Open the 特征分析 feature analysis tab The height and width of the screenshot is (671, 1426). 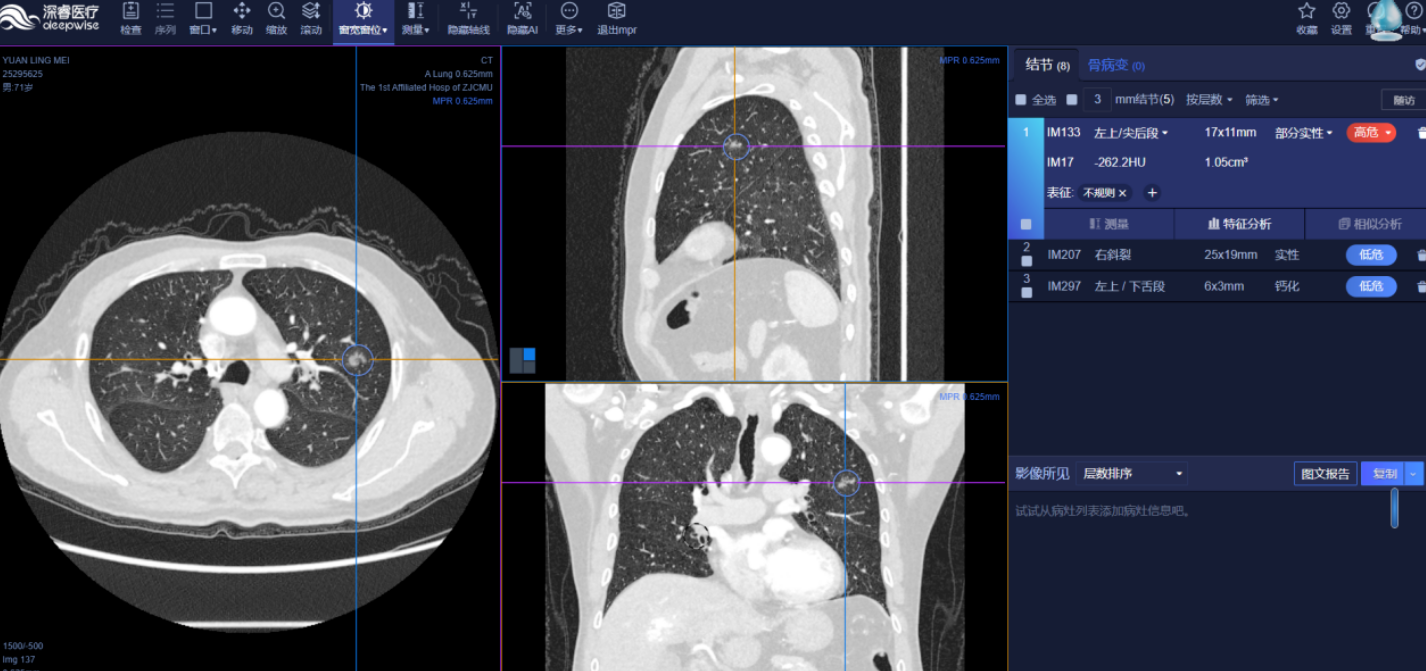coord(1239,224)
